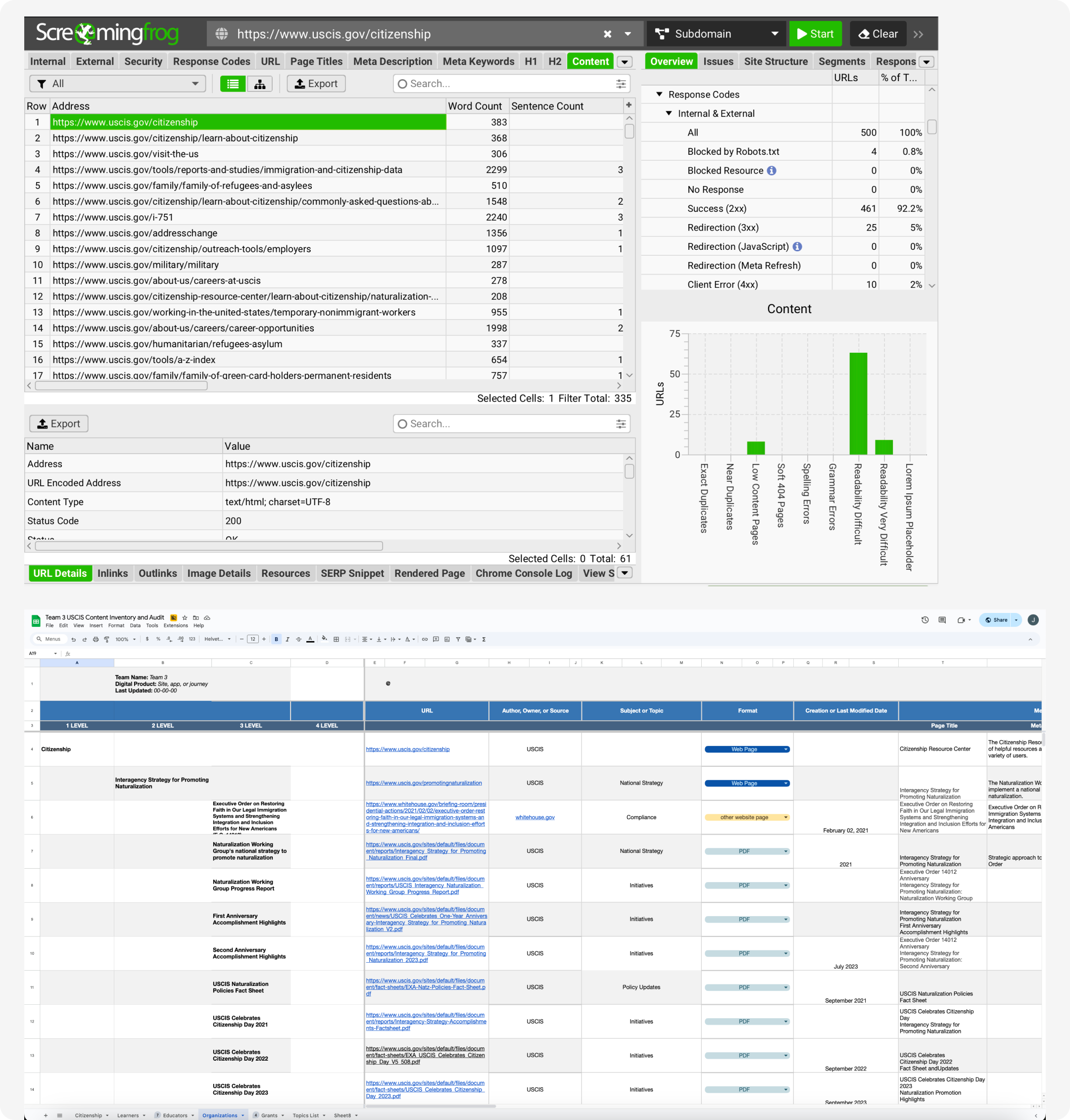
Task: Click the star icon next to document title
Action: click(185, 618)
